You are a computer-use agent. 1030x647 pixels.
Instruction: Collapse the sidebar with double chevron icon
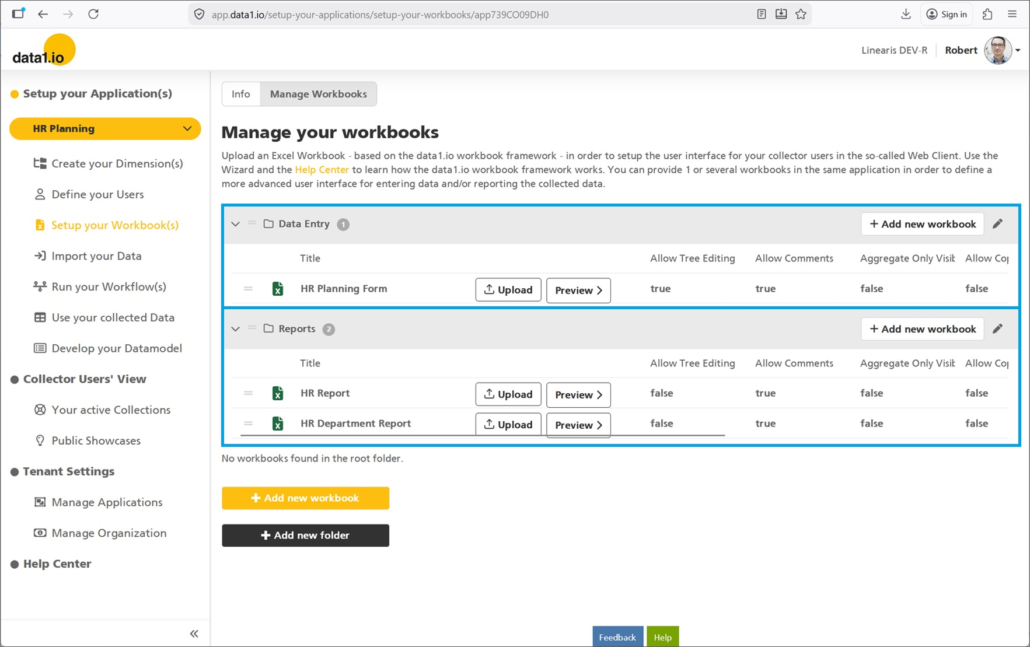194,633
